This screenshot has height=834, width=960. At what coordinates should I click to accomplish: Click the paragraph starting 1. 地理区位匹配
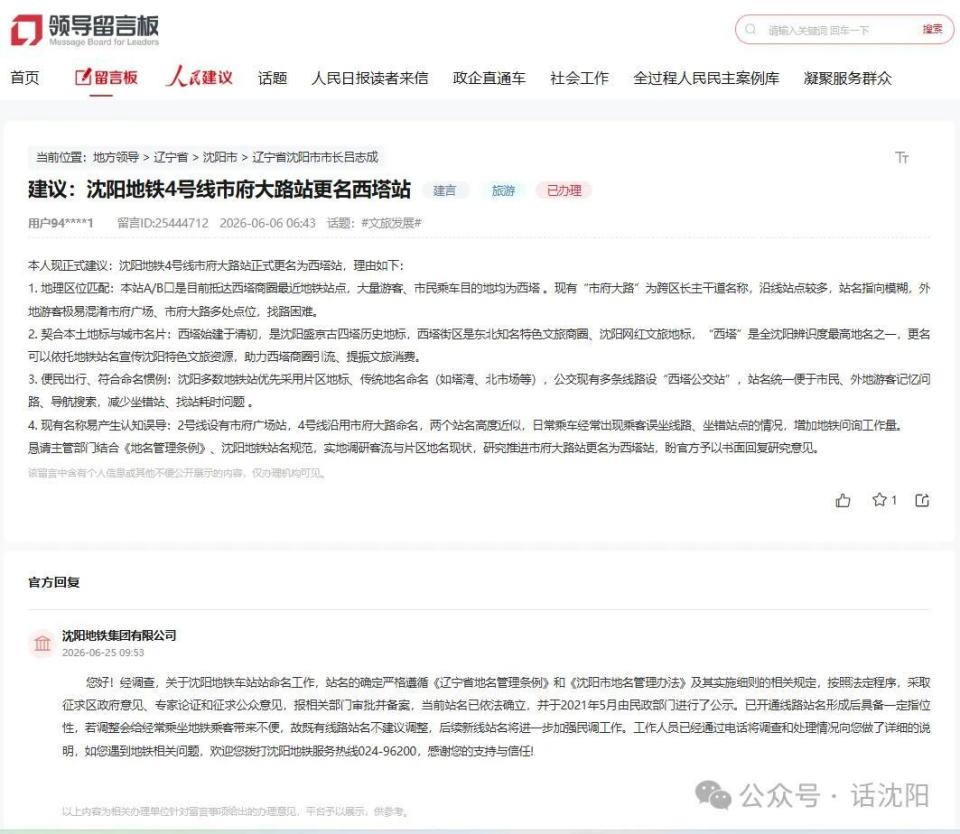pos(479,299)
